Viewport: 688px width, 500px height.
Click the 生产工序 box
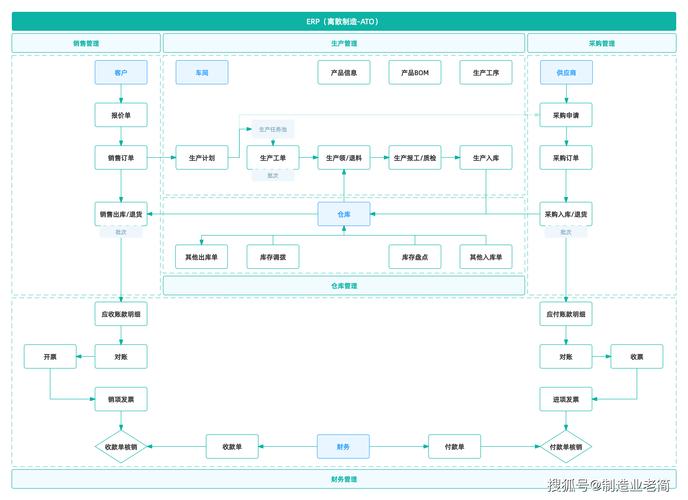[486, 72]
